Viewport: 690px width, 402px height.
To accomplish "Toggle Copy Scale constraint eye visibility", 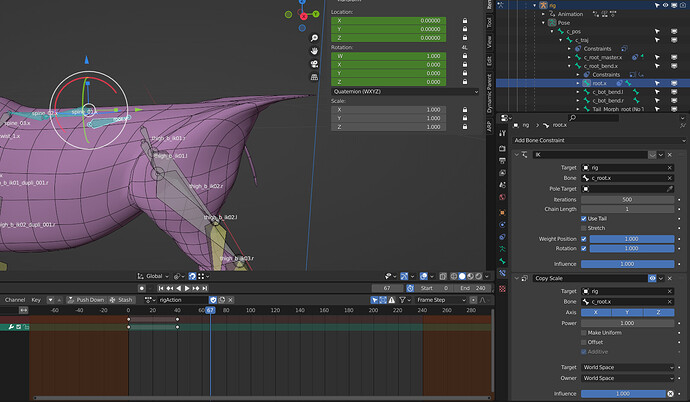I will [x=652, y=278].
